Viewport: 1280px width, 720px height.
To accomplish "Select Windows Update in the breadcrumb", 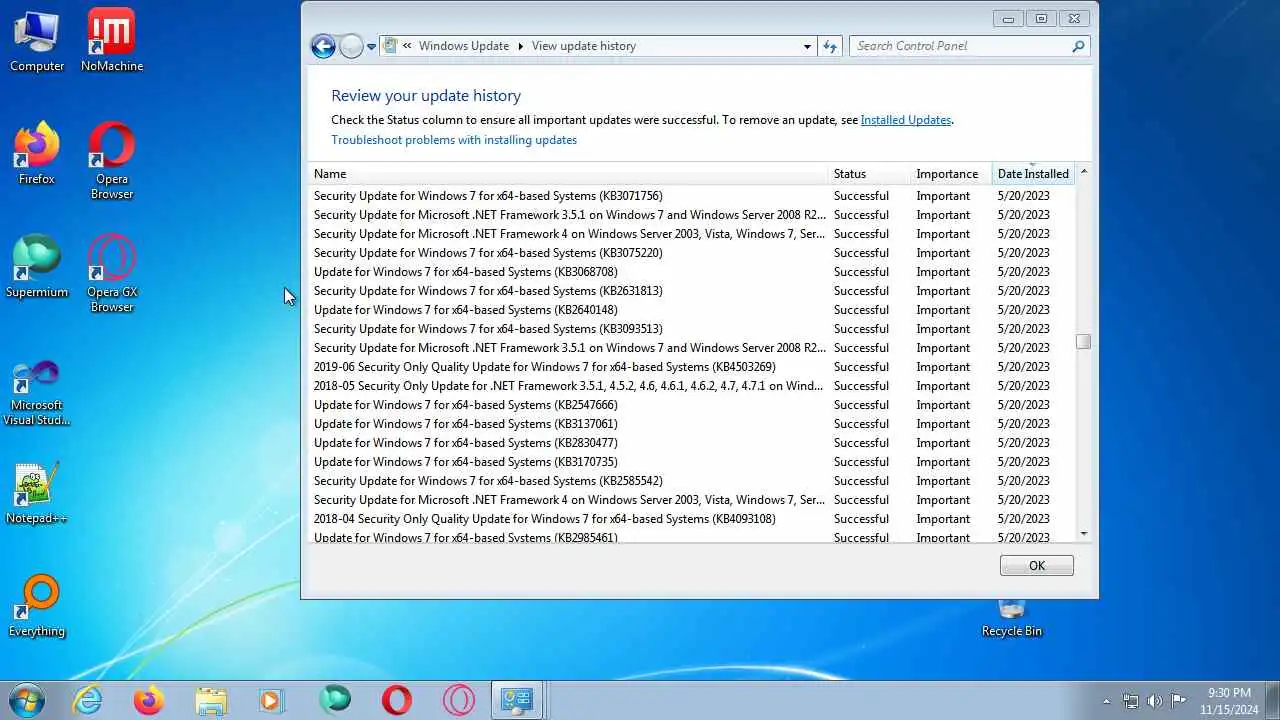I will click(x=463, y=46).
